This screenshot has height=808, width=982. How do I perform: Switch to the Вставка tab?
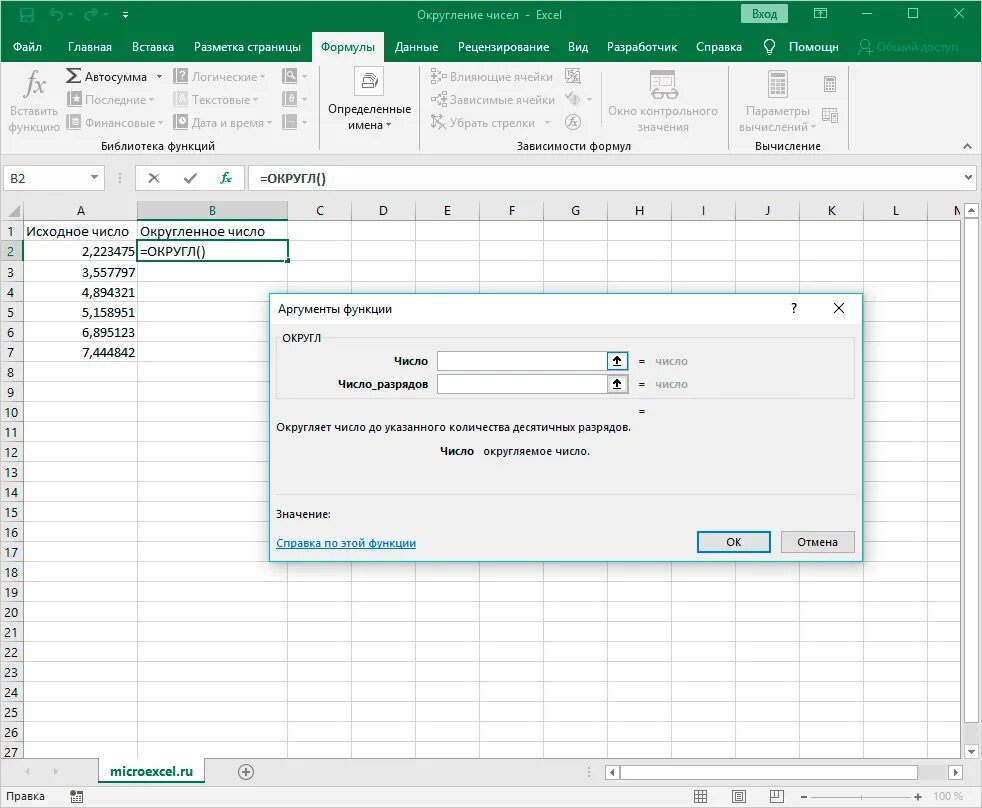(x=153, y=47)
